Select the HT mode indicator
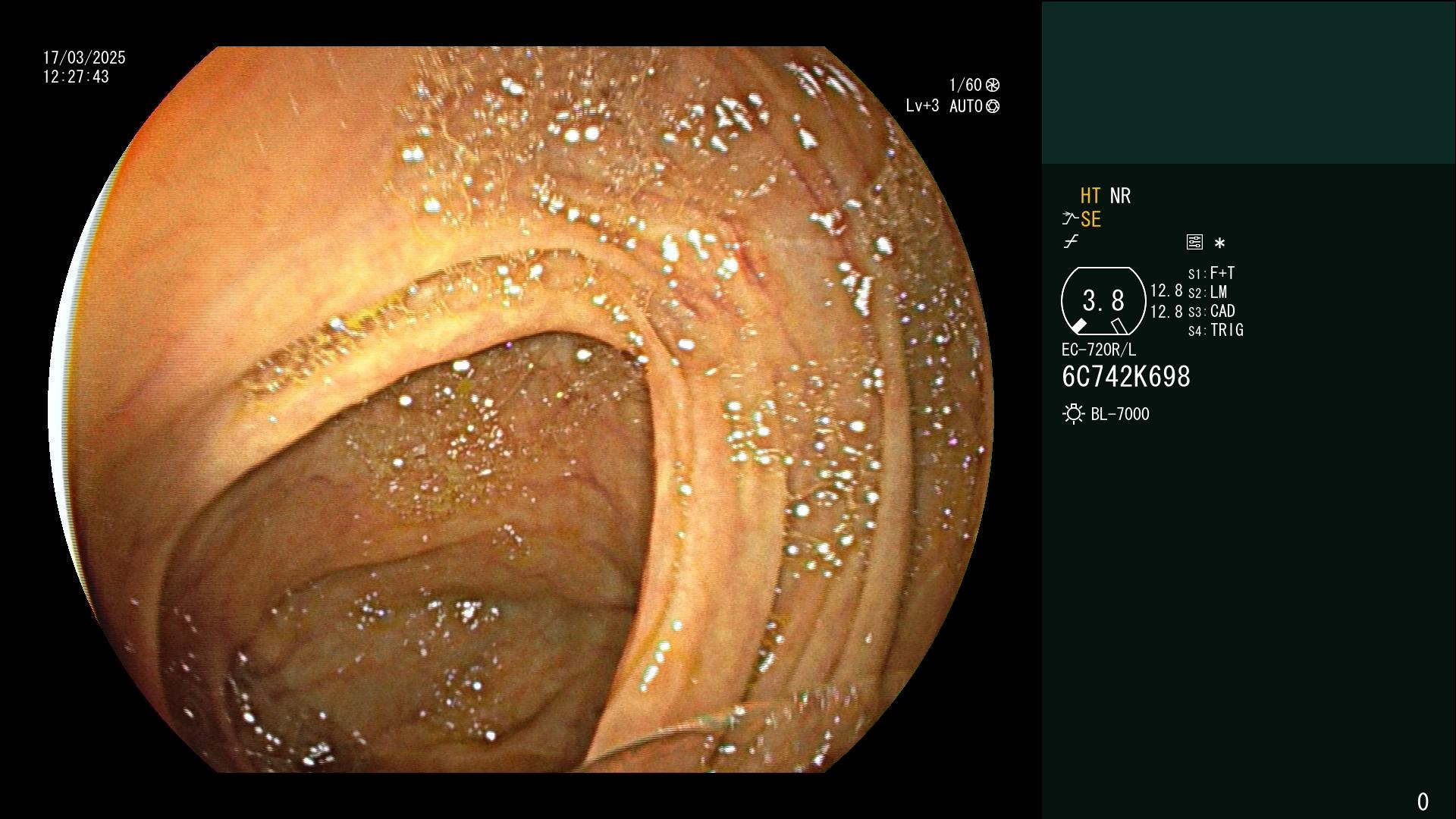Viewport: 1456px width, 819px height. point(1090,196)
